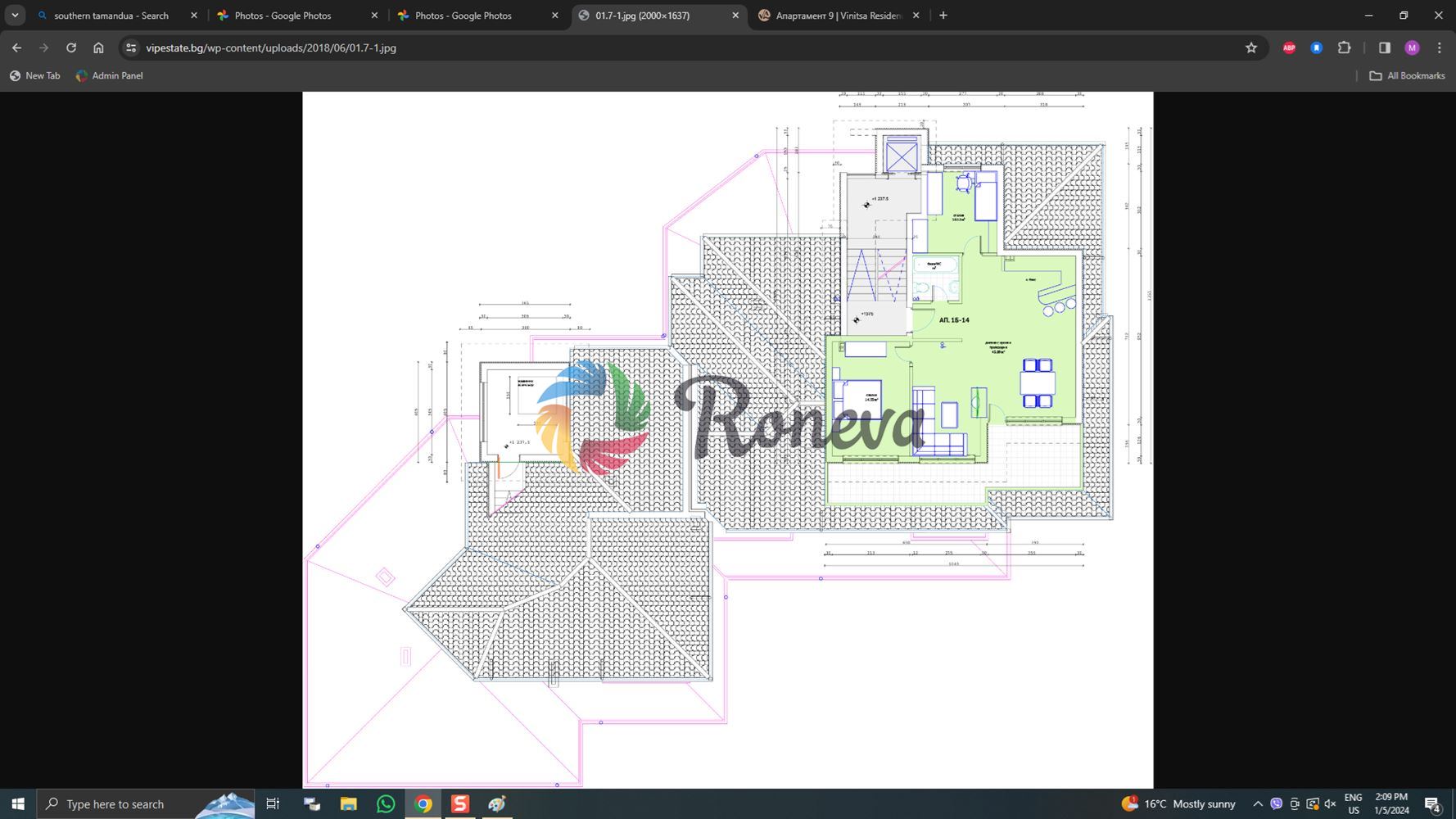Open the AdBlock Plus extension
The image size is (1456, 819).
click(1288, 48)
